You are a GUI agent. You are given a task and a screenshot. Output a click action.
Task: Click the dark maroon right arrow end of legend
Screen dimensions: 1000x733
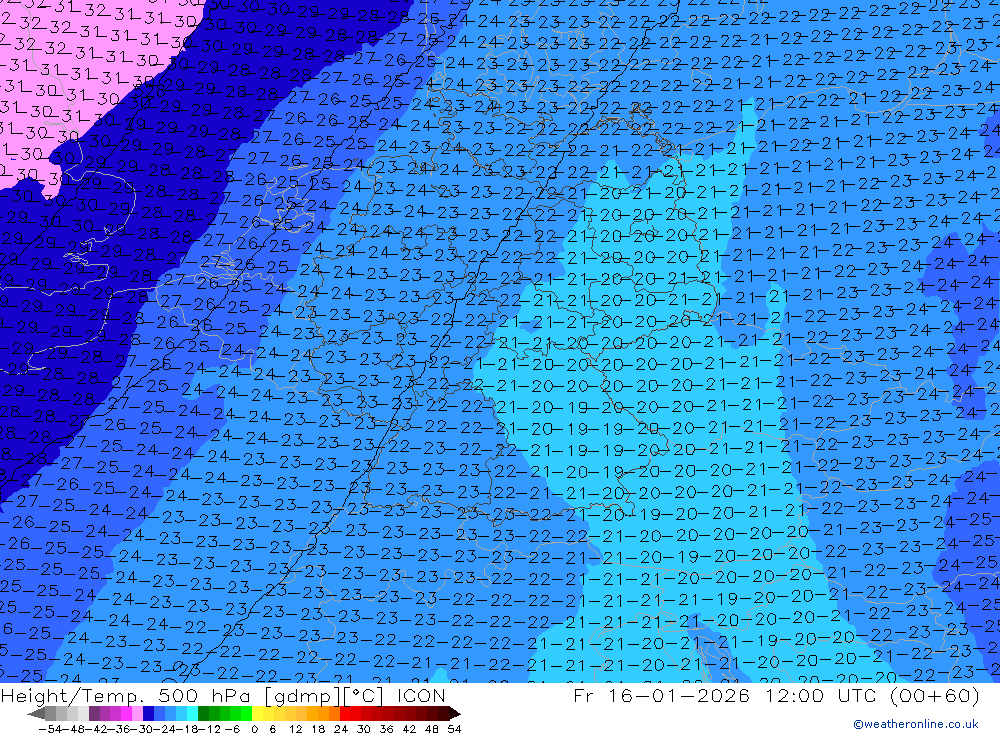point(455,713)
